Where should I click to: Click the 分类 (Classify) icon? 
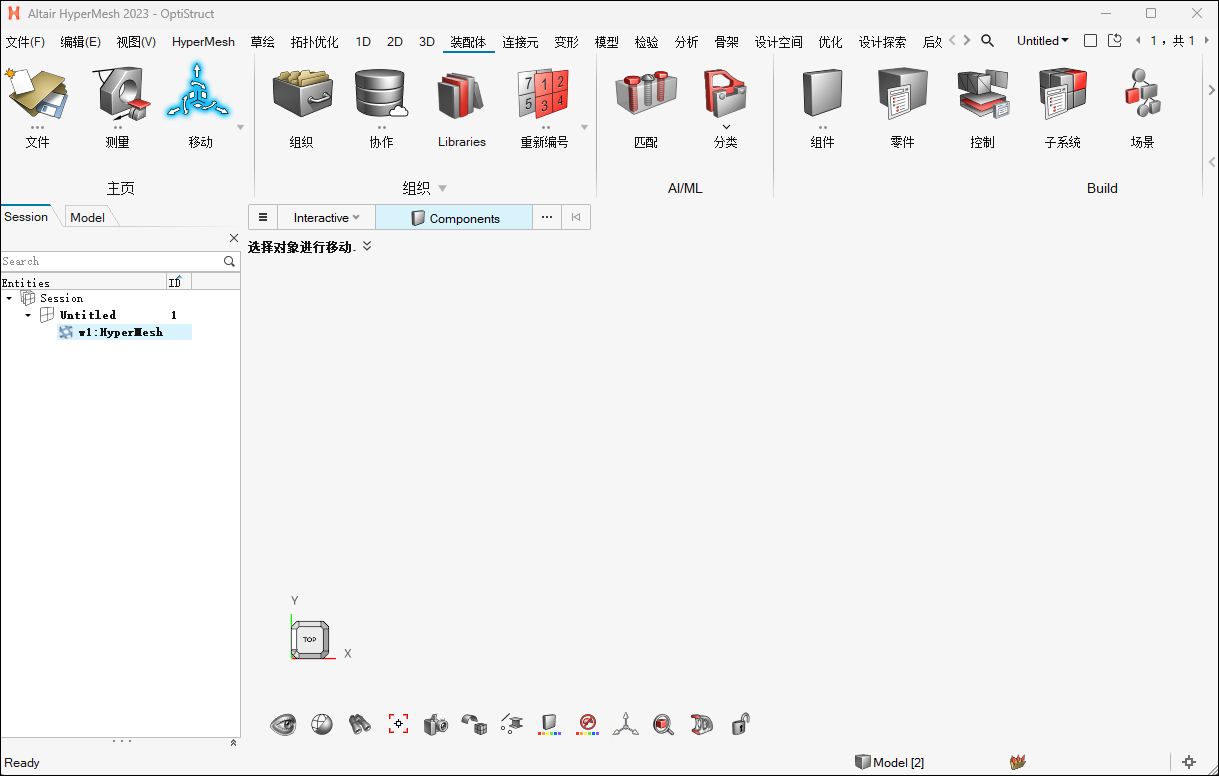pyautogui.click(x=725, y=94)
